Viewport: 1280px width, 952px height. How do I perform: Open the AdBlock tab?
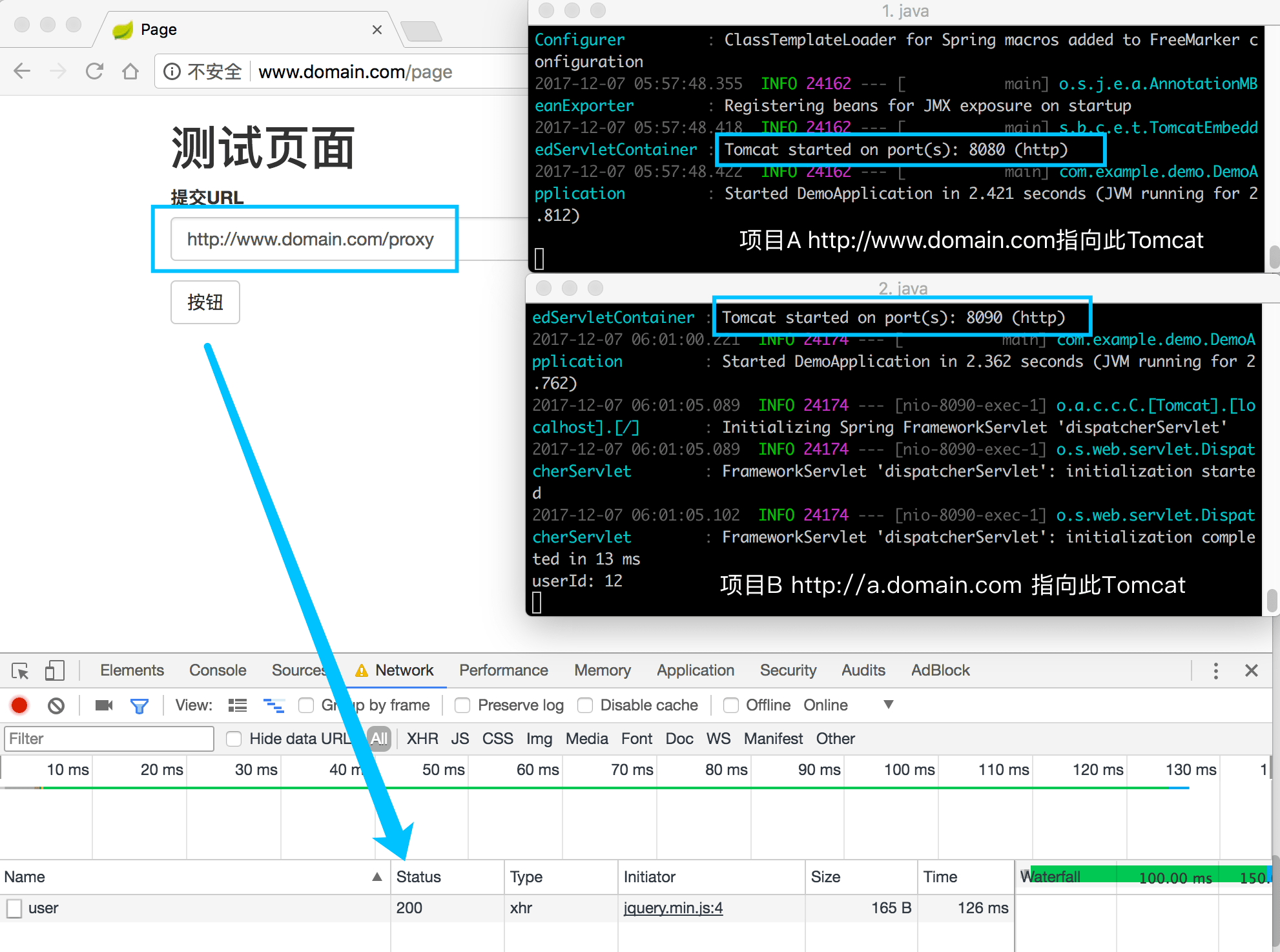click(940, 670)
